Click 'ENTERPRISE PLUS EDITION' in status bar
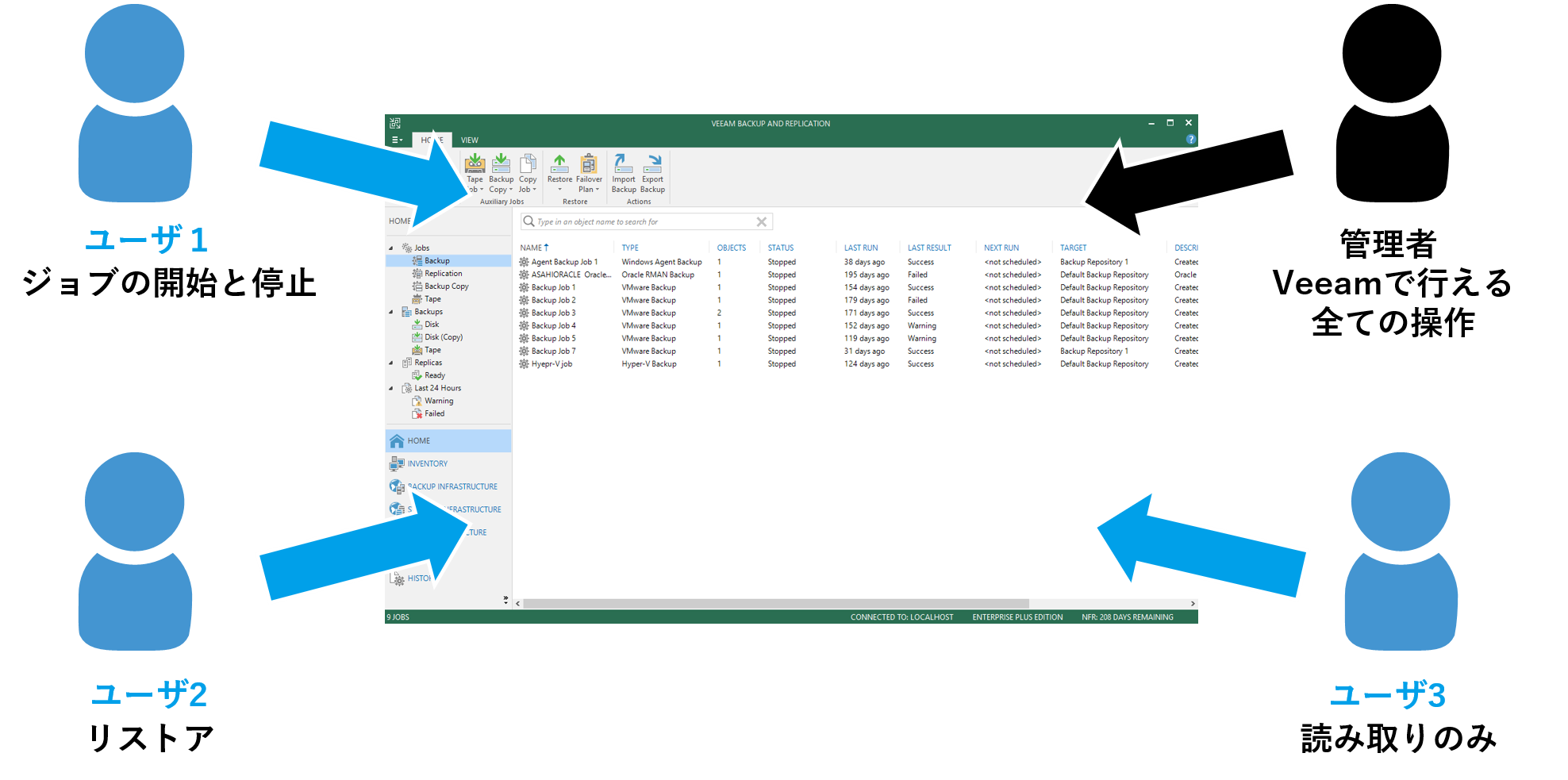The width and height of the screenshot is (1568, 780). click(1017, 617)
